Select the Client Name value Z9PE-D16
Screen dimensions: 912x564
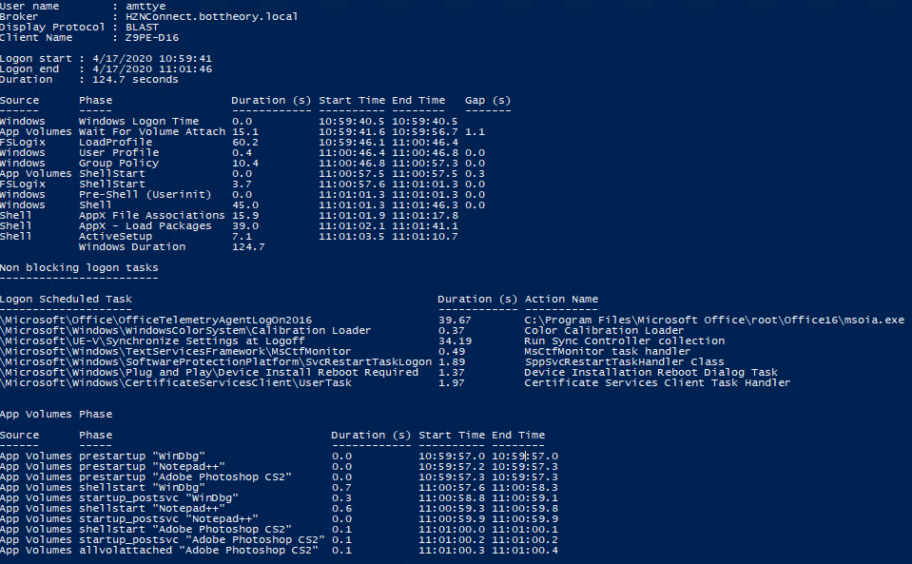pyautogui.click(x=152, y=38)
